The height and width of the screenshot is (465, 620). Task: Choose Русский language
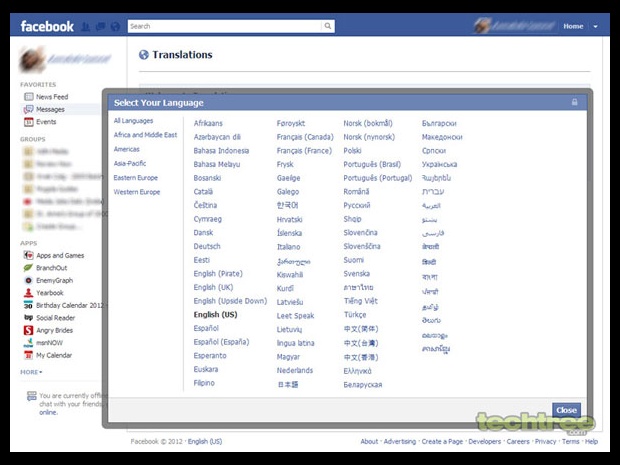(357, 205)
